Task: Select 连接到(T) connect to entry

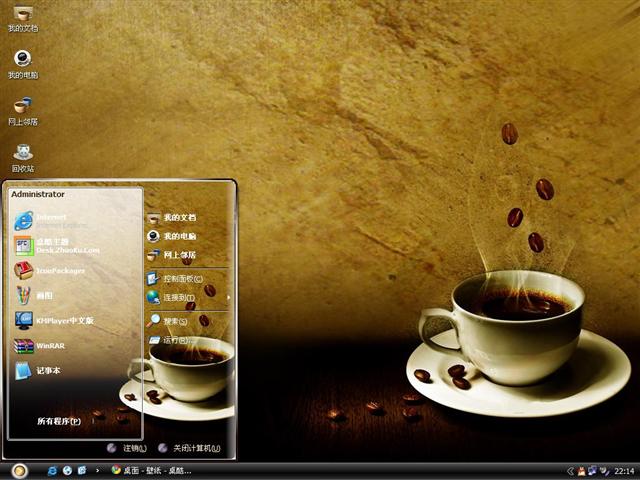Action: point(189,298)
